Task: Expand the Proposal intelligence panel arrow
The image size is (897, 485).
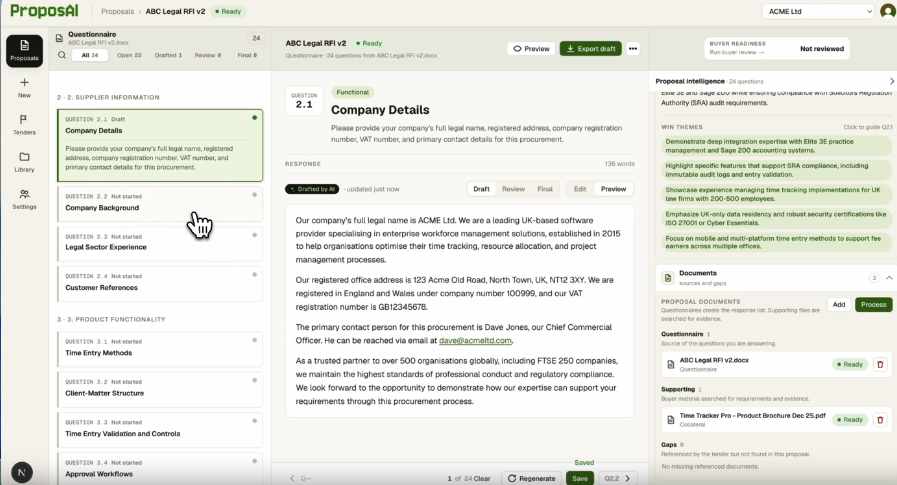Action: (891, 81)
